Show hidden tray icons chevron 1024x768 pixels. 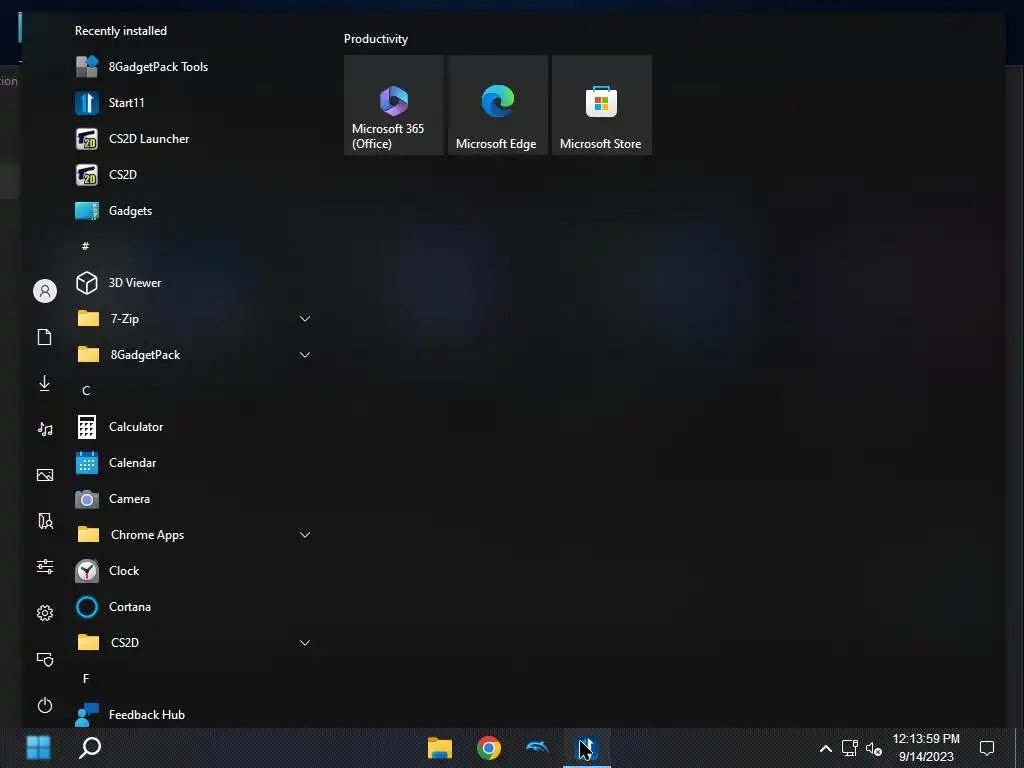(x=825, y=748)
